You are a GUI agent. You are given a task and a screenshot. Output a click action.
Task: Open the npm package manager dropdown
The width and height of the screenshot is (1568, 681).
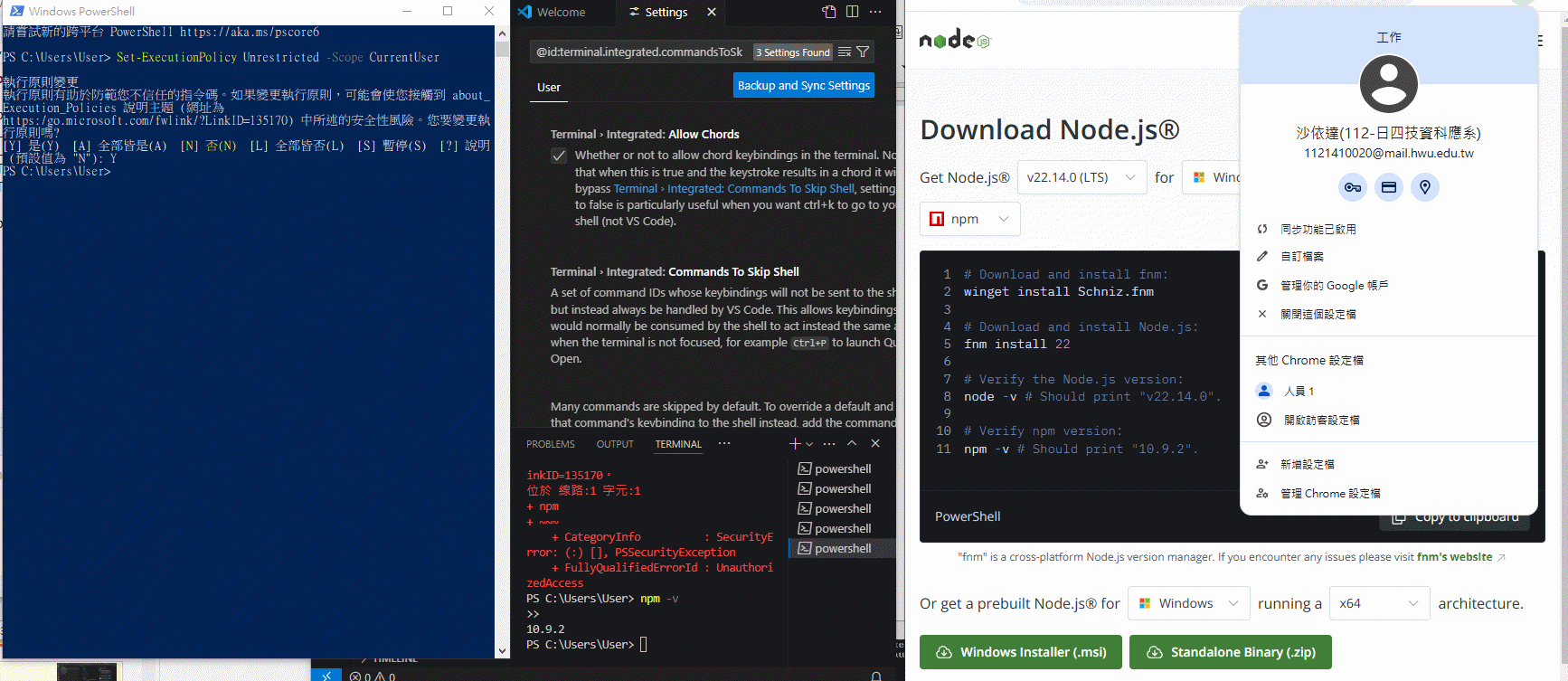[969, 219]
